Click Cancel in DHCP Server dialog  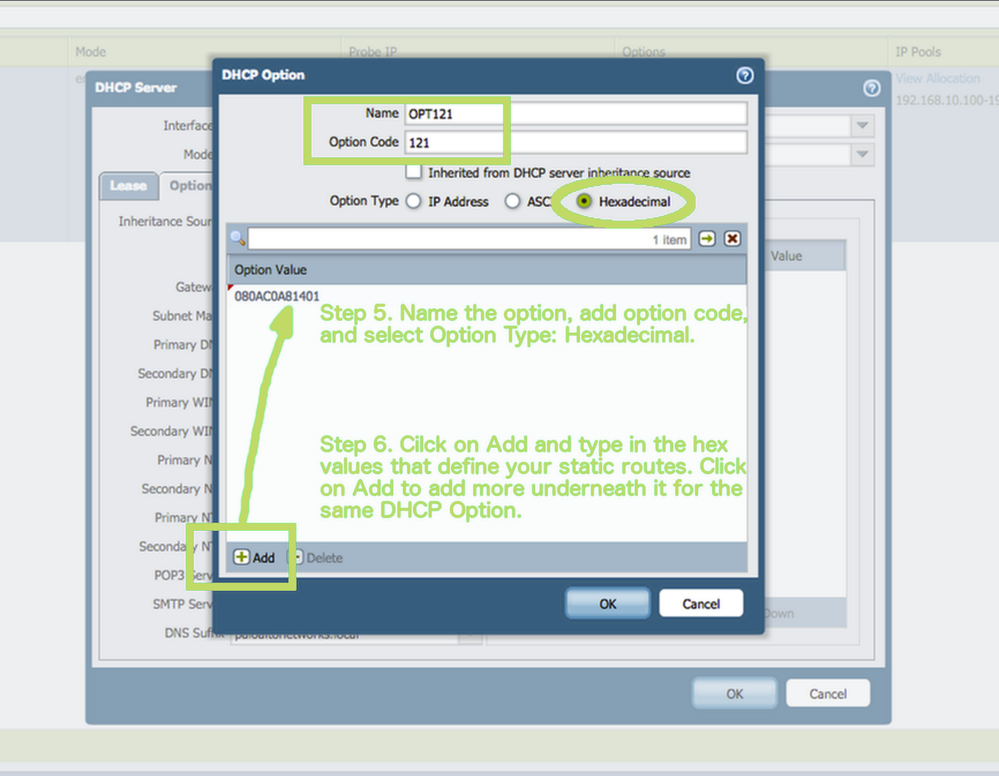coord(828,693)
